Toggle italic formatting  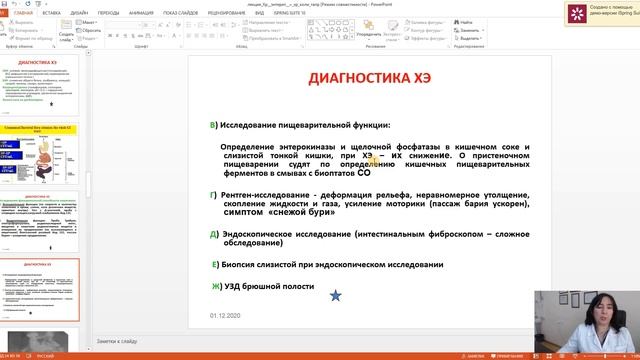click(x=117, y=36)
